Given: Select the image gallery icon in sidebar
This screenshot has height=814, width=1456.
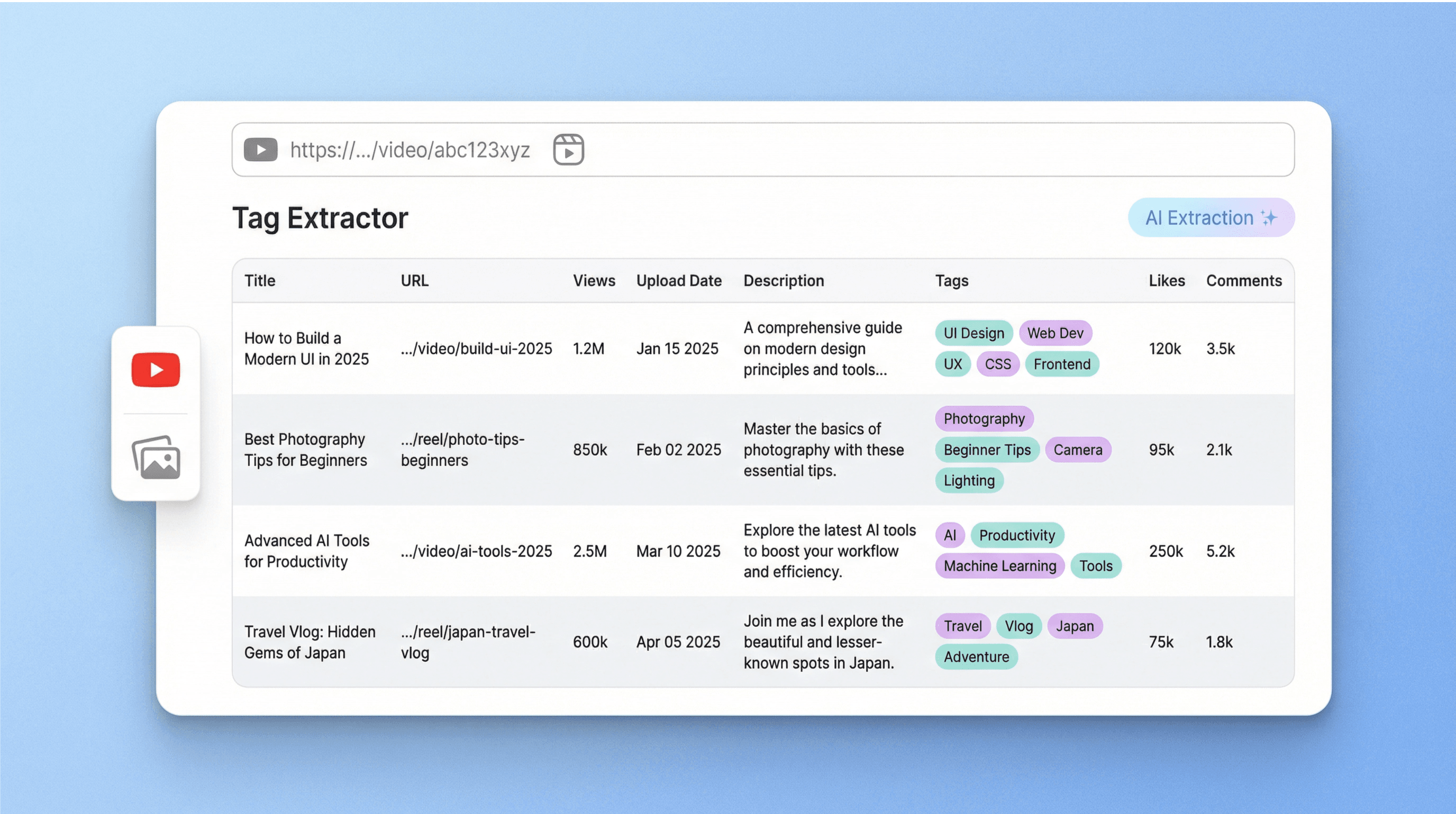Looking at the screenshot, I should (x=156, y=458).
